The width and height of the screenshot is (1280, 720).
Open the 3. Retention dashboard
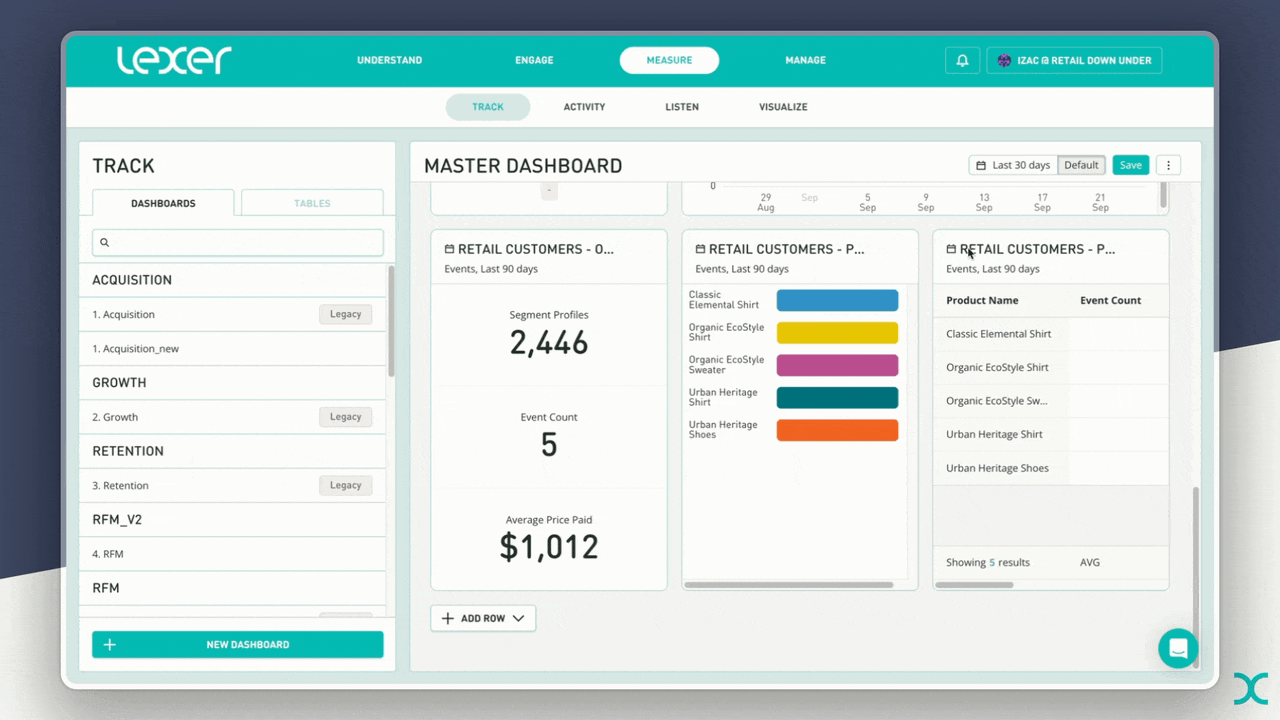click(232, 485)
